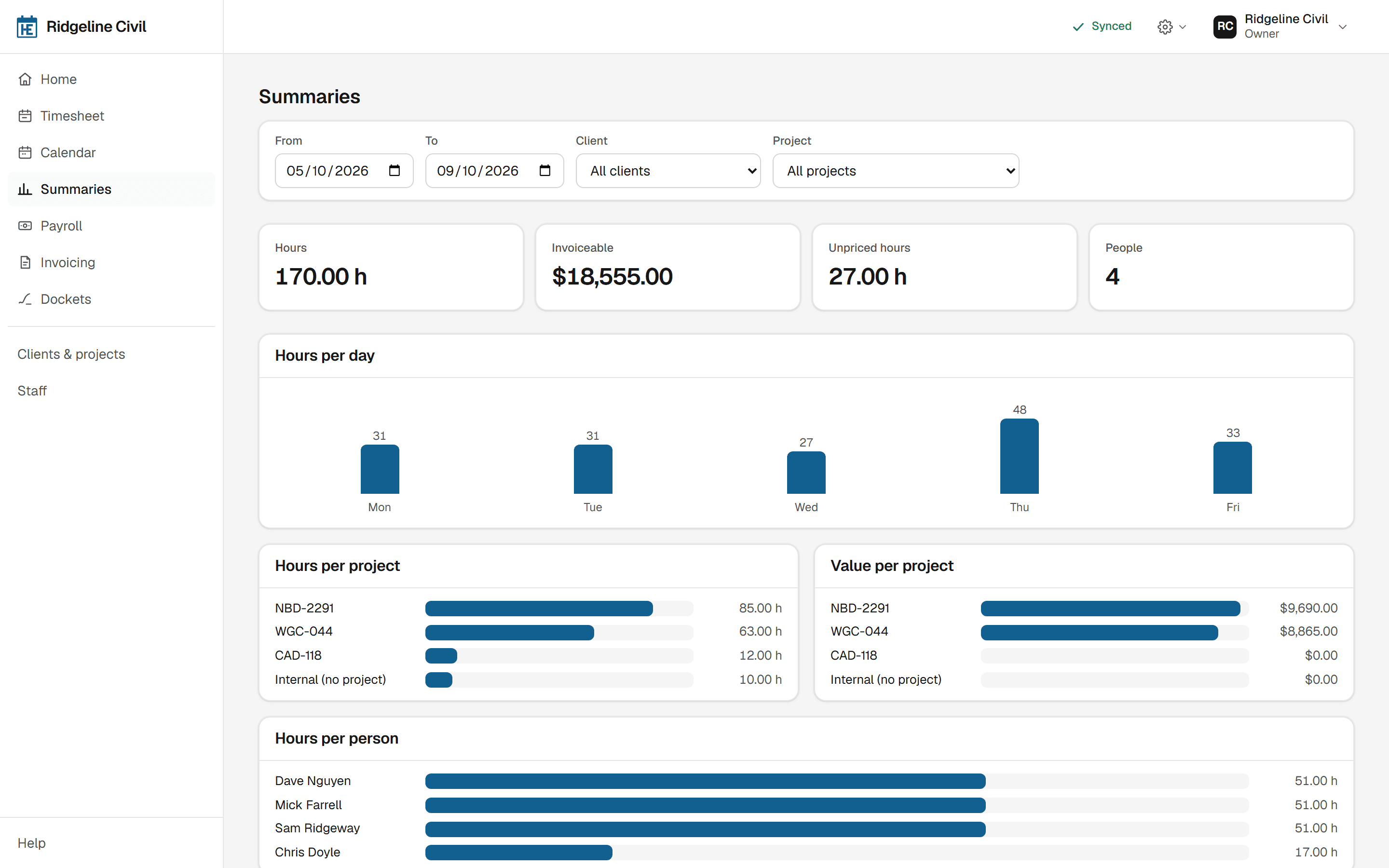Screen dimensions: 1389x868
Task: Click the 27.00 h Unpriced hours value
Action: click(867, 277)
